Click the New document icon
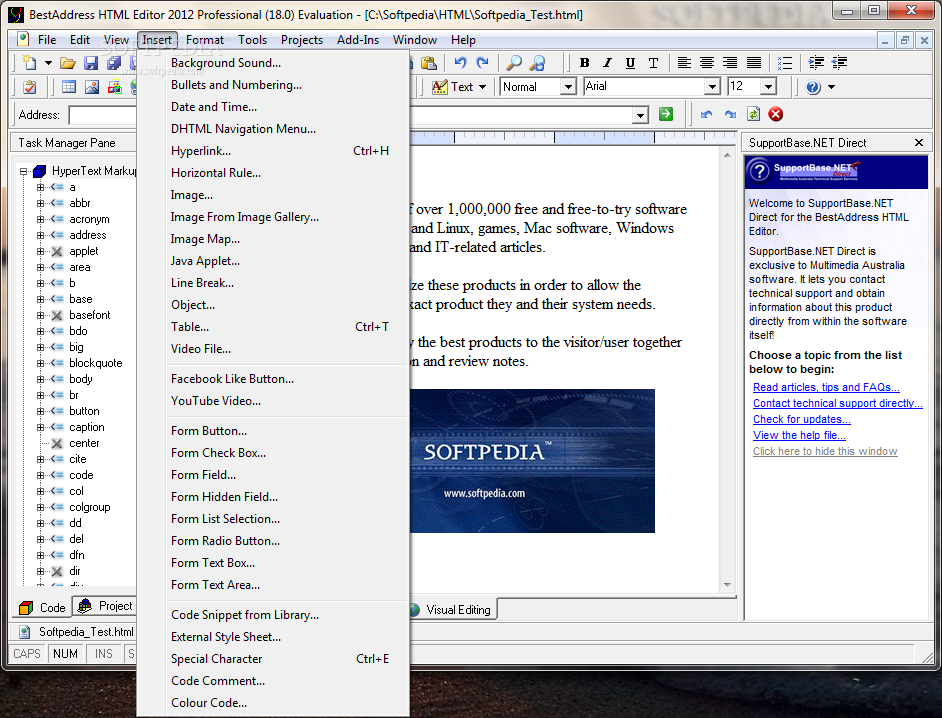The image size is (942, 718). click(29, 62)
